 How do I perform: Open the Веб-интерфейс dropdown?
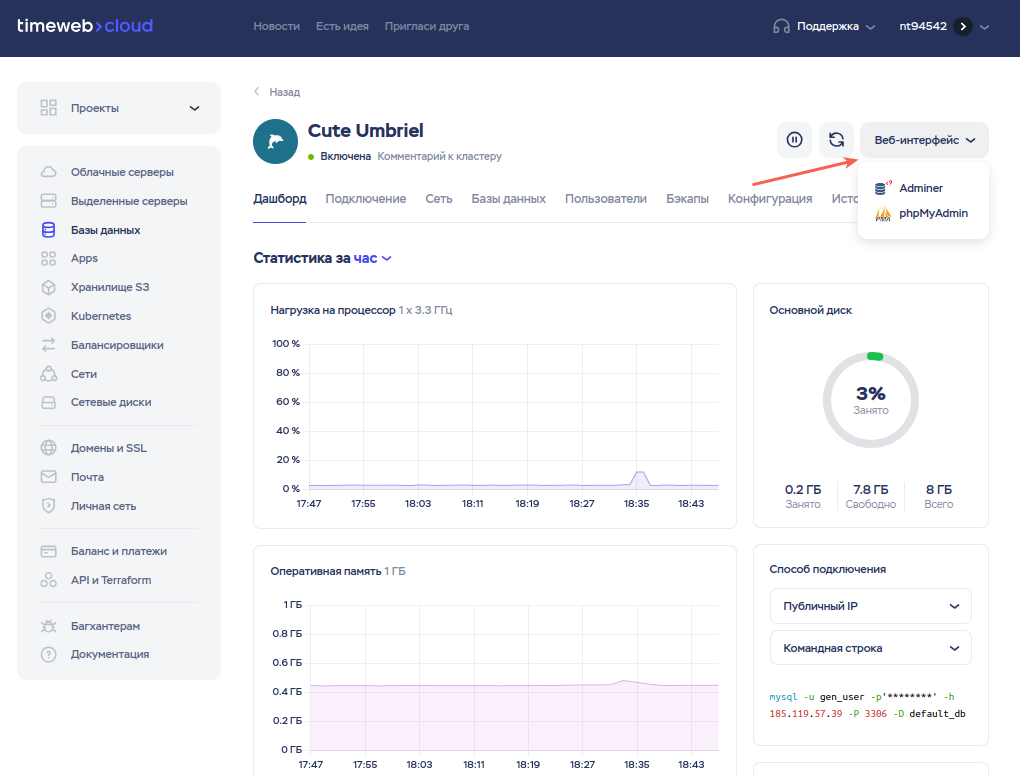(924, 139)
